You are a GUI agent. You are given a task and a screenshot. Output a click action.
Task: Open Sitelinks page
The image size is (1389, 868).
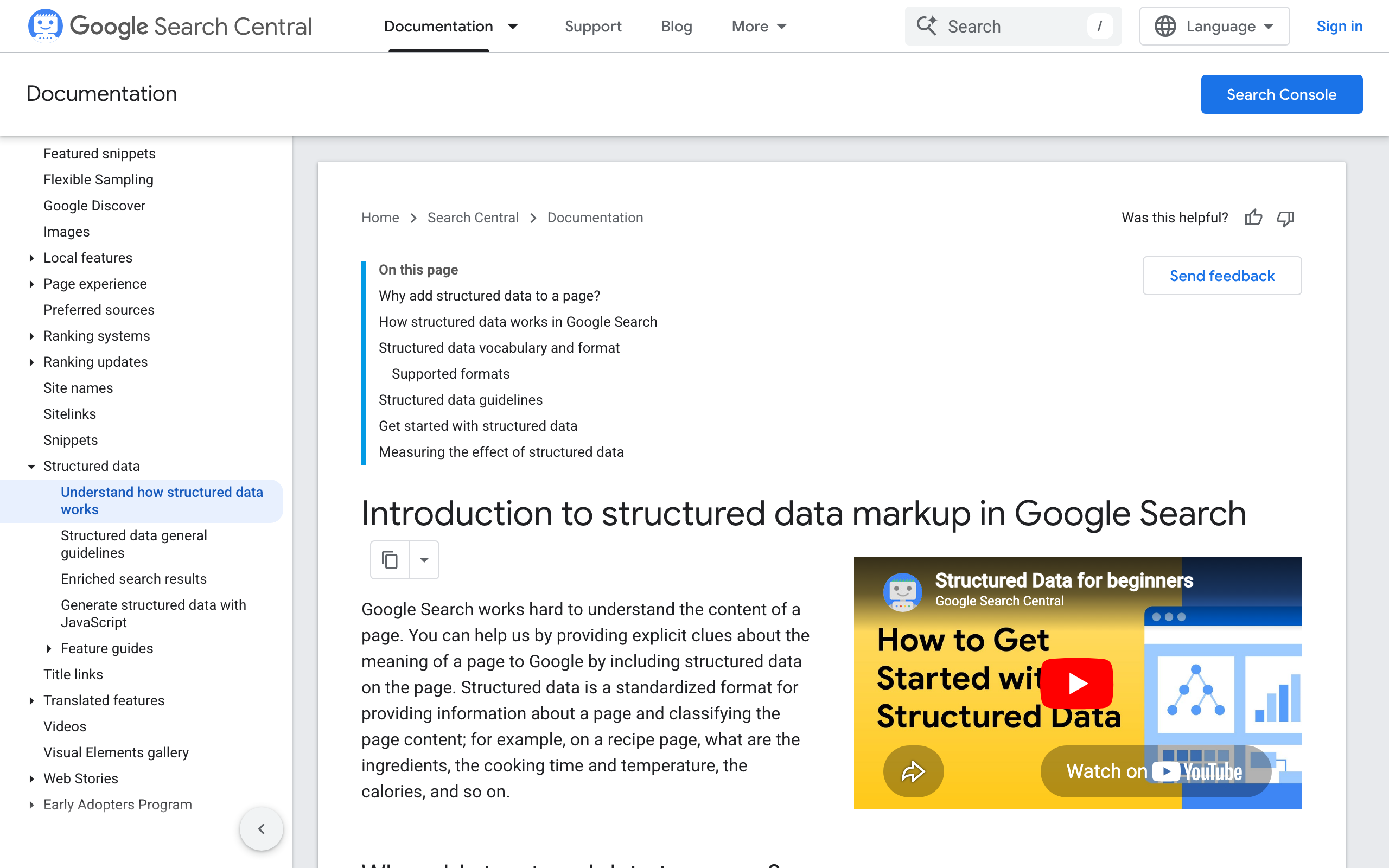tap(69, 414)
